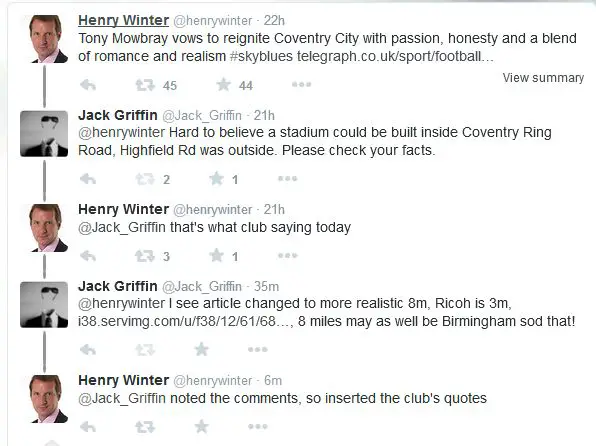Retweet 'that's what club saying today' tweet
This screenshot has width=596, height=446.
[x=145, y=256]
